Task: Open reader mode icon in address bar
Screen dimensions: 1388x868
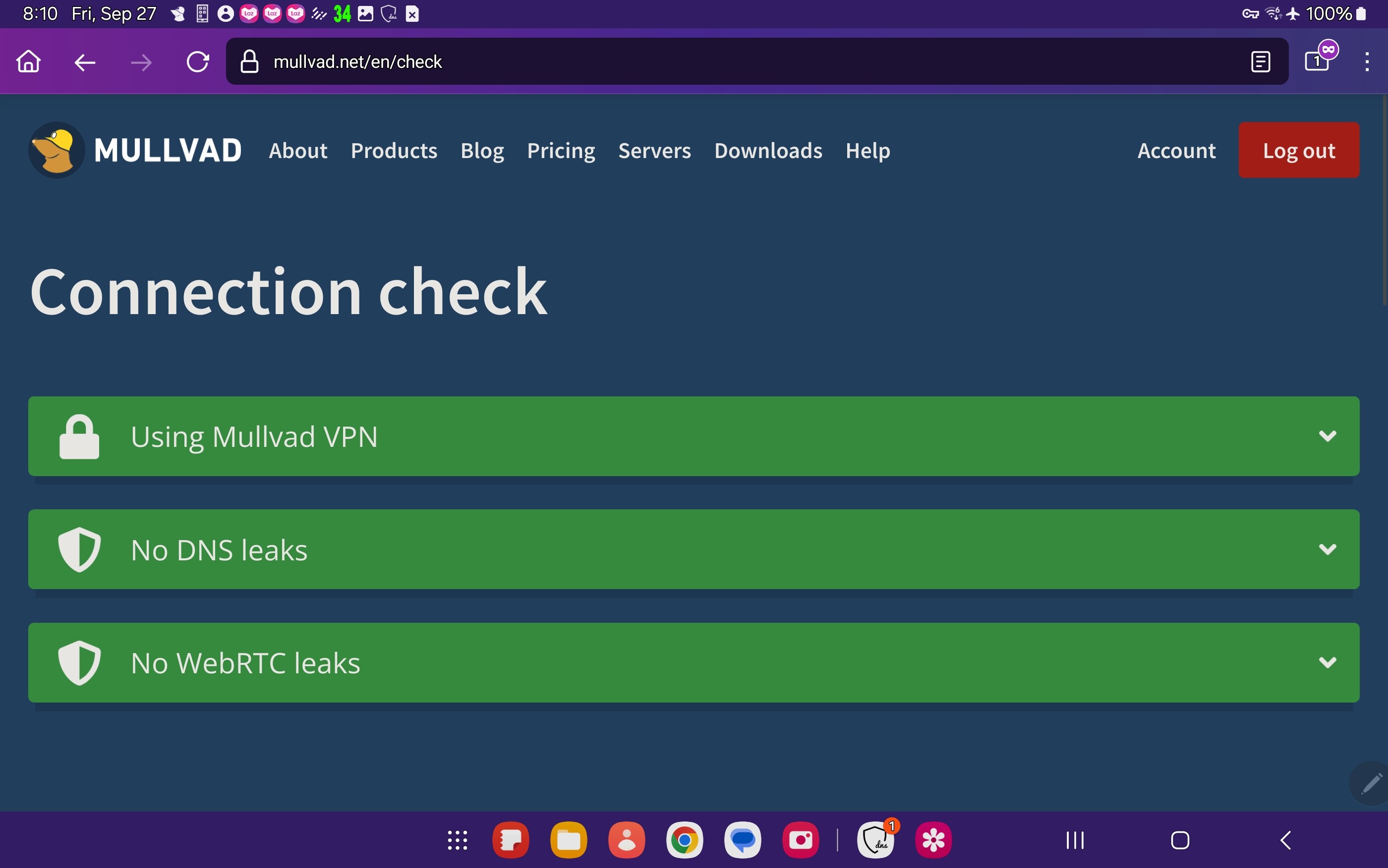Action: (x=1260, y=62)
